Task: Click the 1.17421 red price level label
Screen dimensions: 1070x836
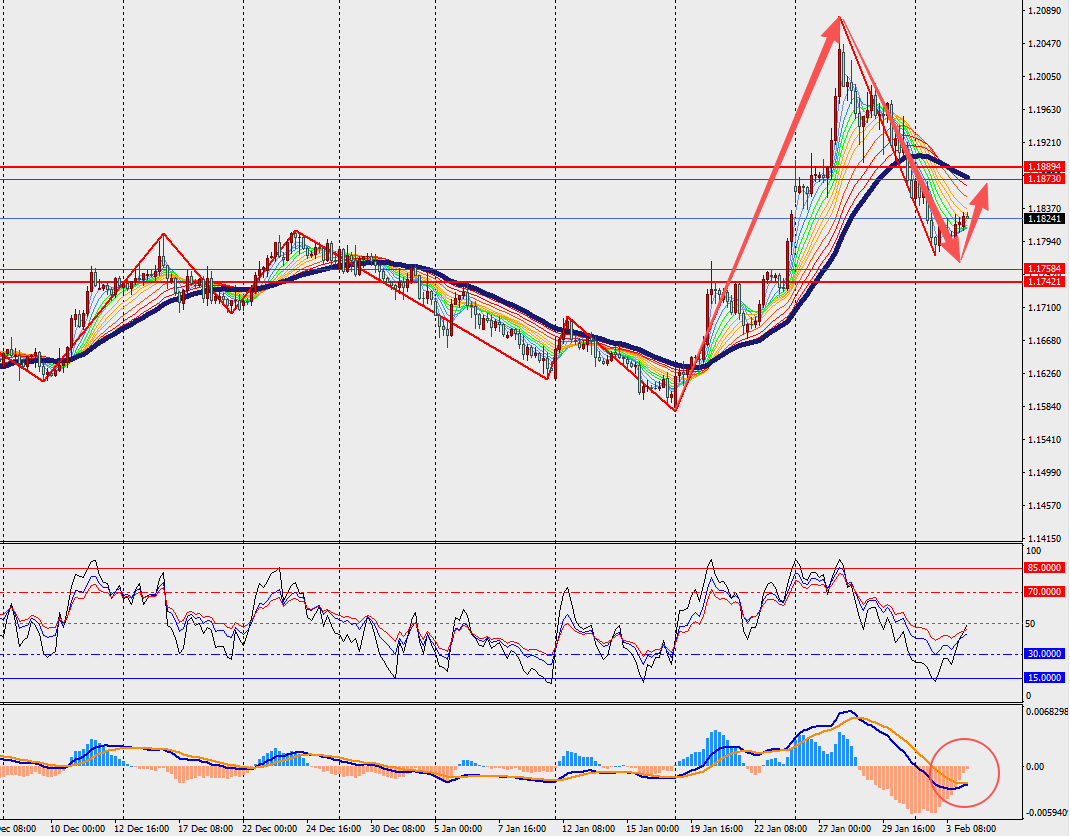Action: [1043, 282]
